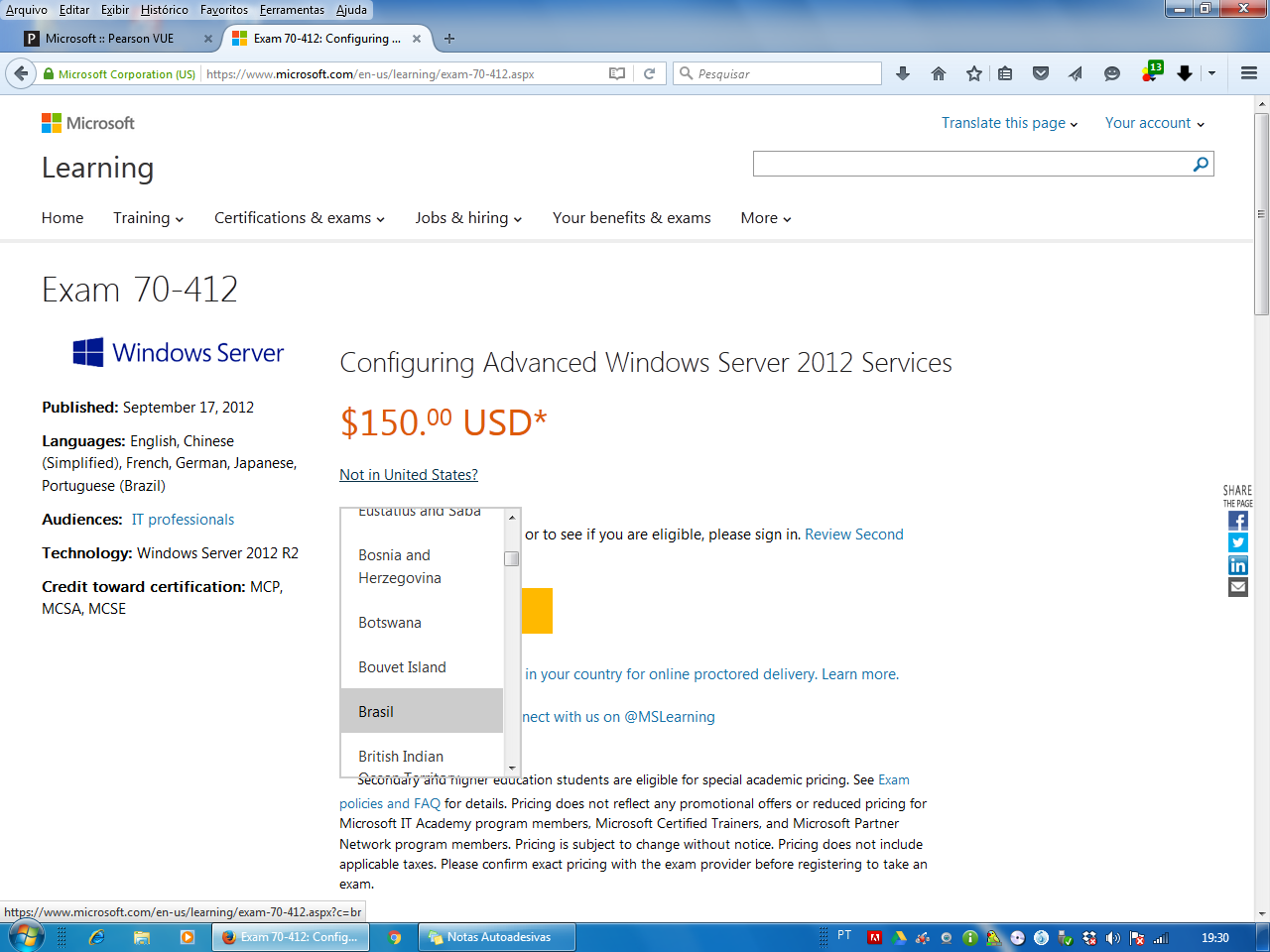Go to Firefox home page icon
Viewport: 1270px width, 952px height.
[939, 73]
